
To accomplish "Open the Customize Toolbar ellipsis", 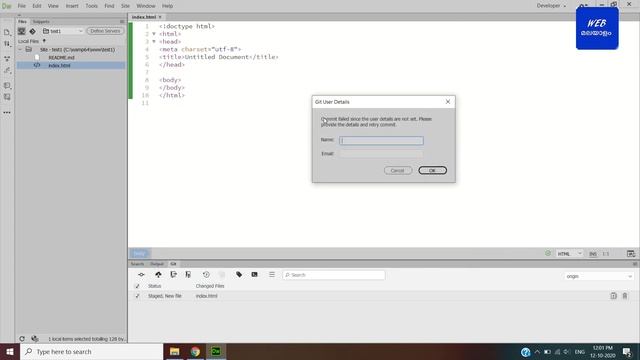I will click(7, 112).
